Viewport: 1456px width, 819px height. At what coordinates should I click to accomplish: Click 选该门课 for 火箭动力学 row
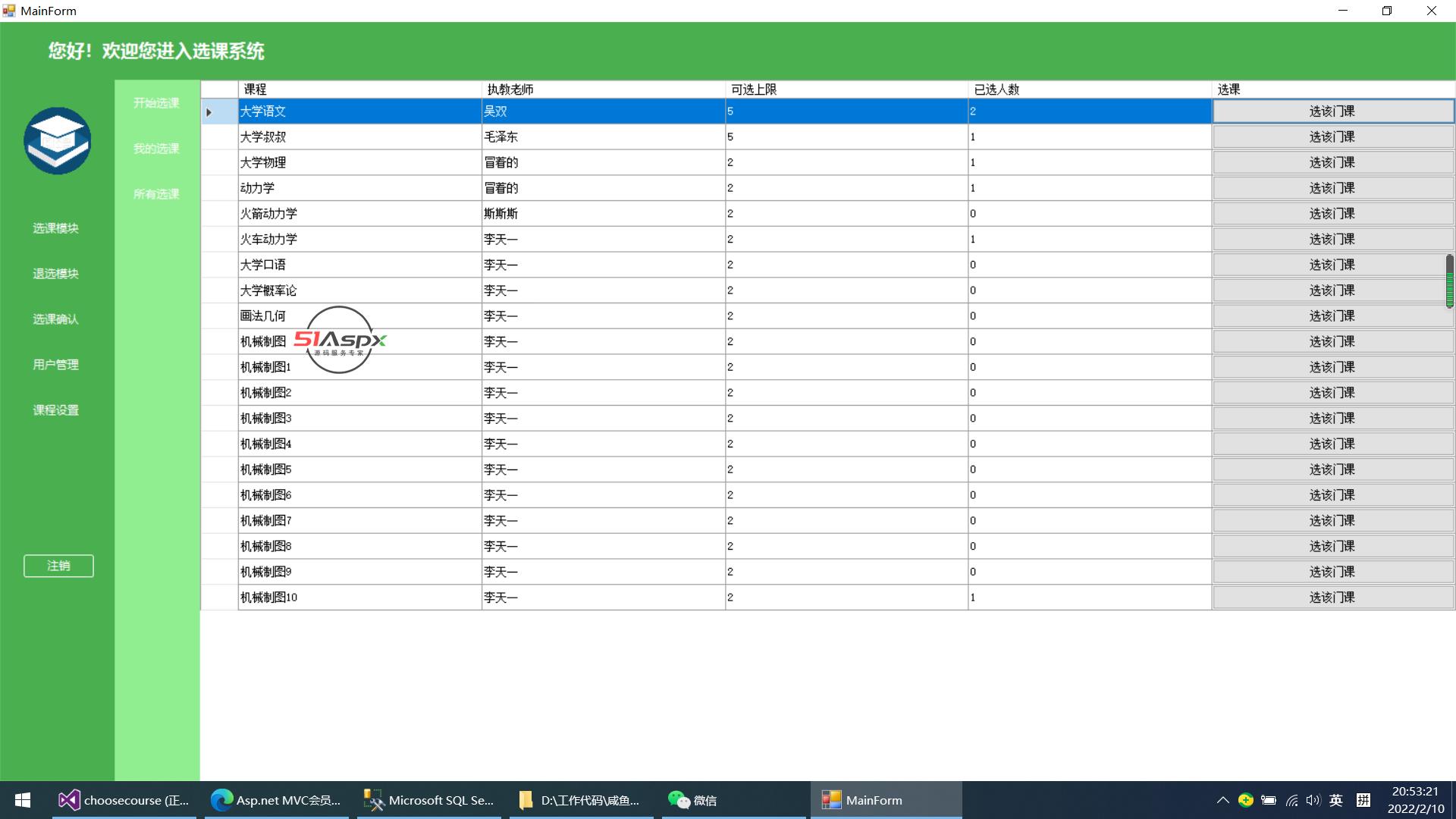[1332, 214]
